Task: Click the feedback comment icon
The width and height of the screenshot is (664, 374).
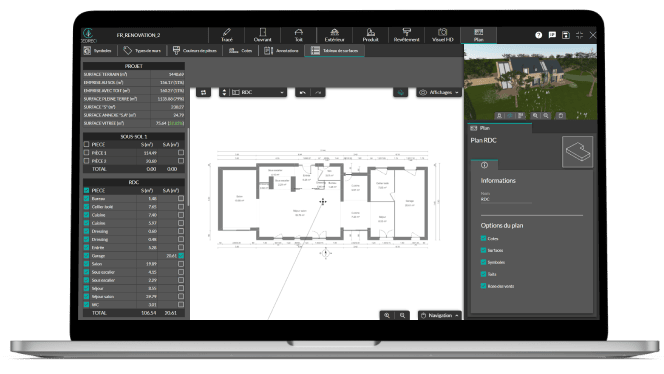Action: pyautogui.click(x=552, y=35)
